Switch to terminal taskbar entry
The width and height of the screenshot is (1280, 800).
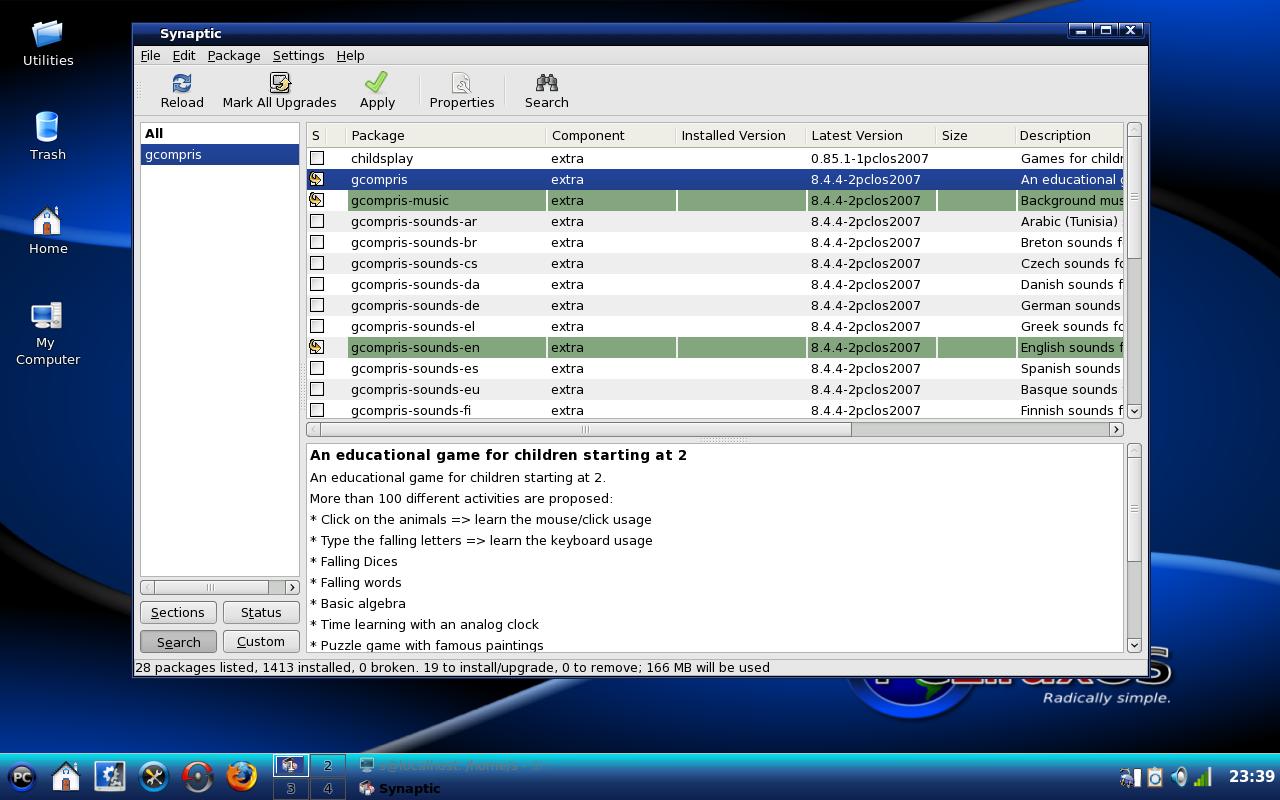[x=450, y=765]
